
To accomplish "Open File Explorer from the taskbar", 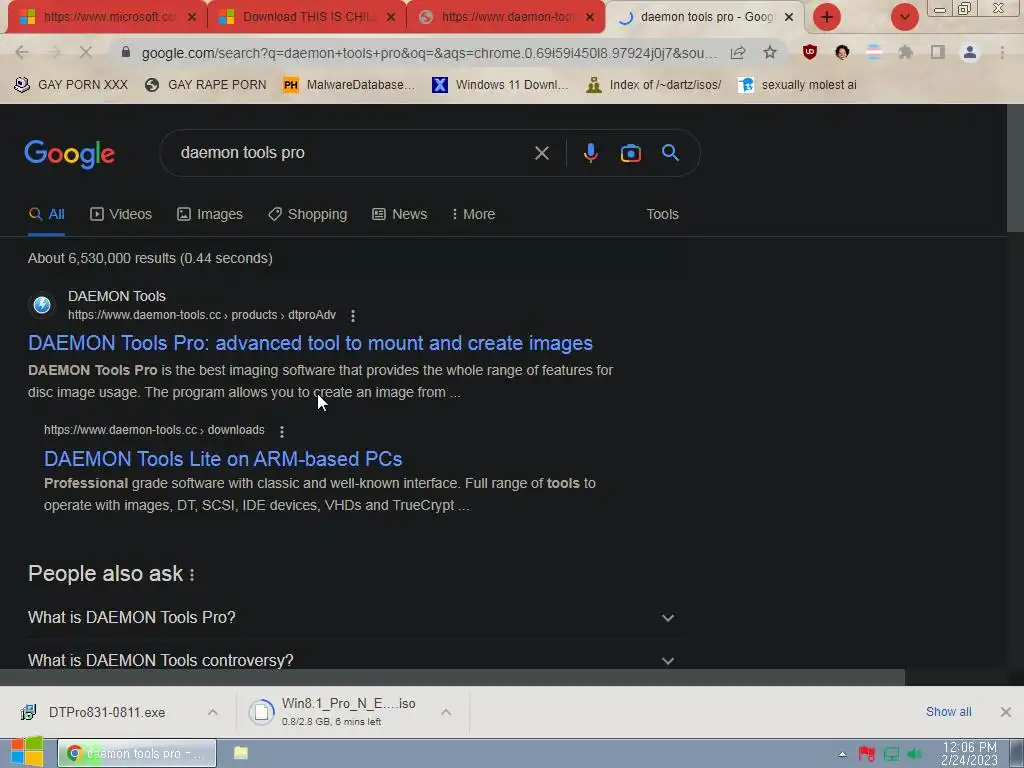I will (241, 753).
